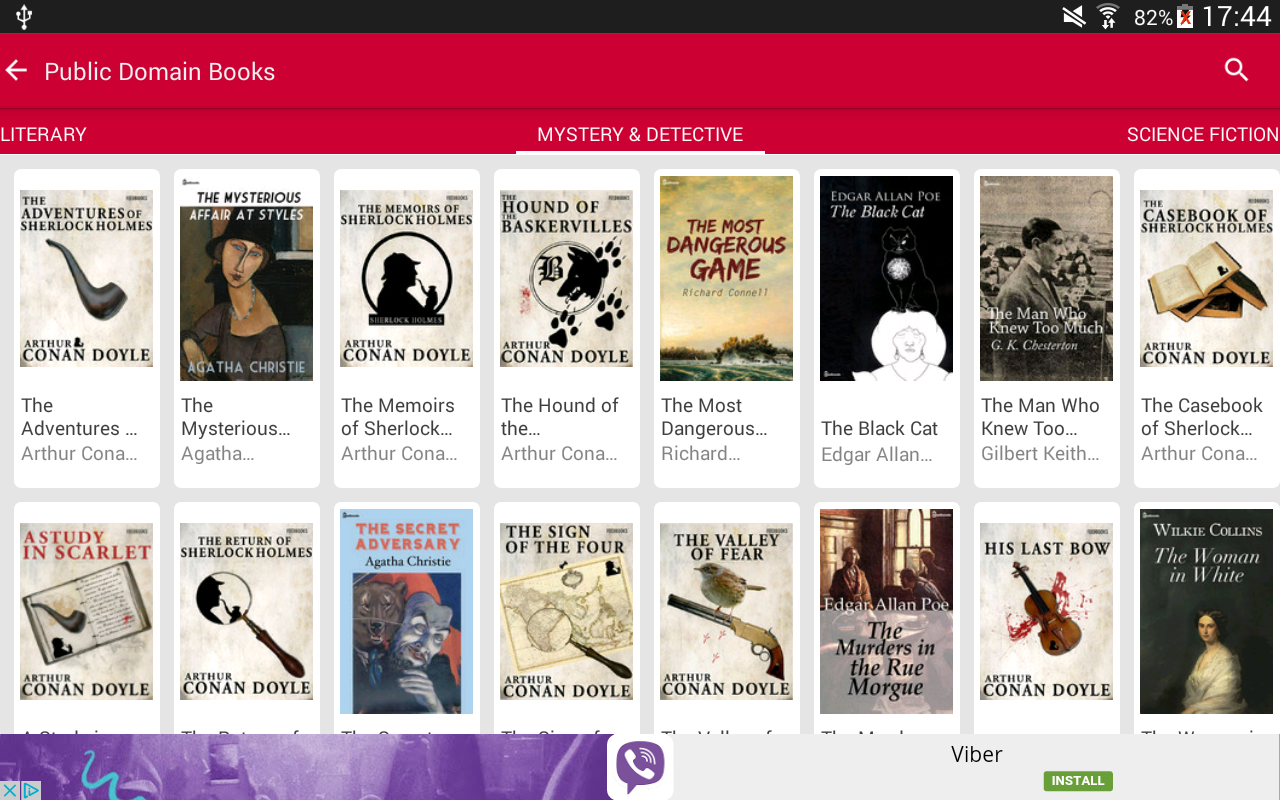Tap the Viber app logo in ad
This screenshot has width=1280, height=800.
[640, 767]
